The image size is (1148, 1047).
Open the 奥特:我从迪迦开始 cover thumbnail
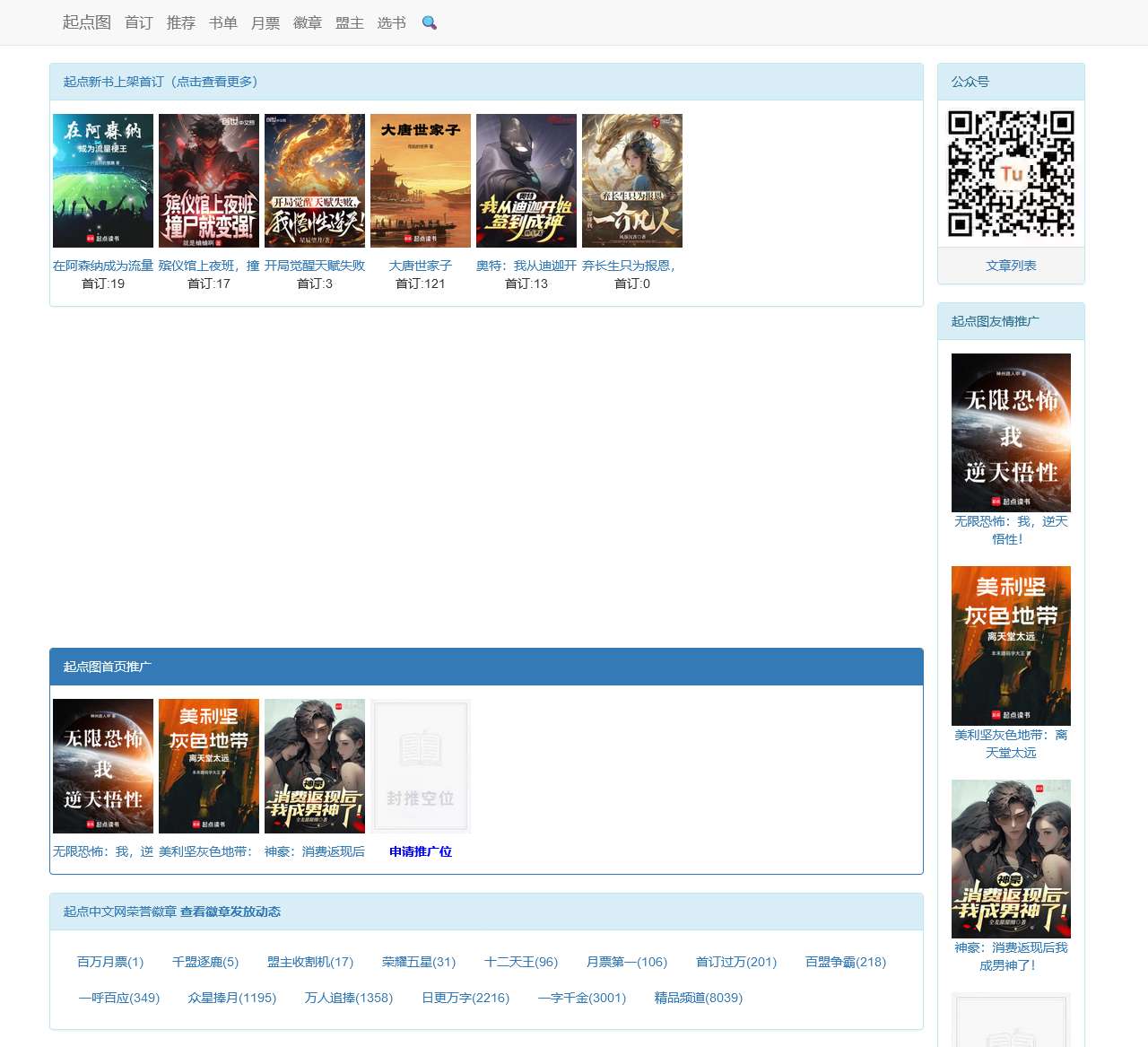(526, 180)
